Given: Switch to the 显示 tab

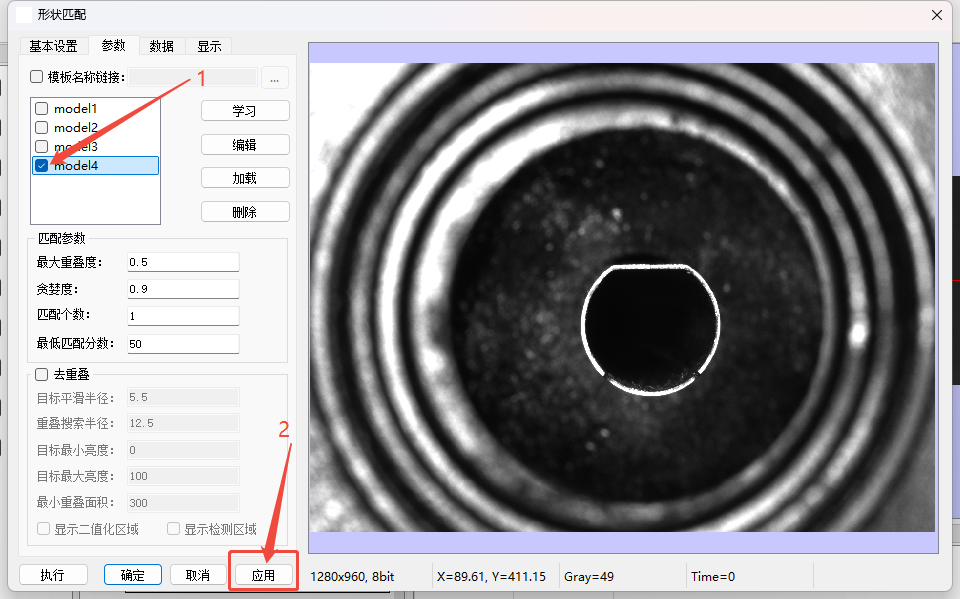Looking at the screenshot, I should coord(209,46).
